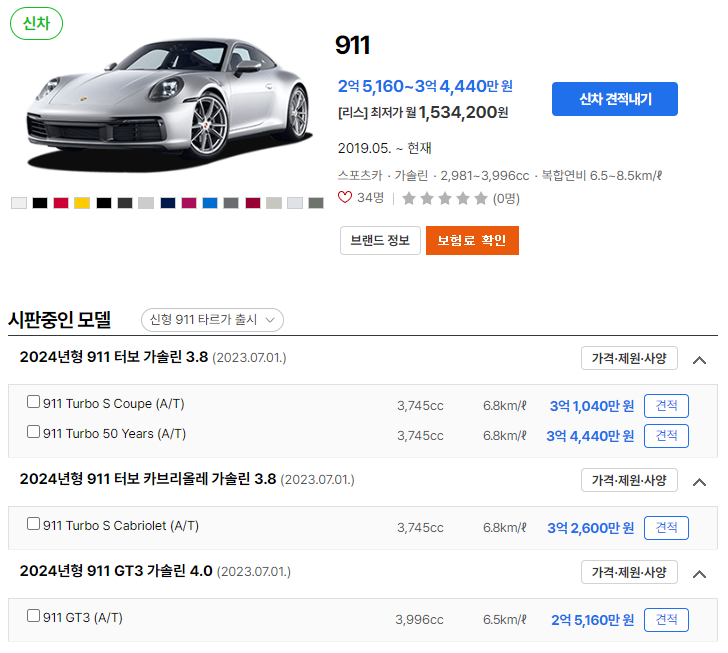Click the 3,996cc displacement value
This screenshot has height=653, width=728.
419,620
